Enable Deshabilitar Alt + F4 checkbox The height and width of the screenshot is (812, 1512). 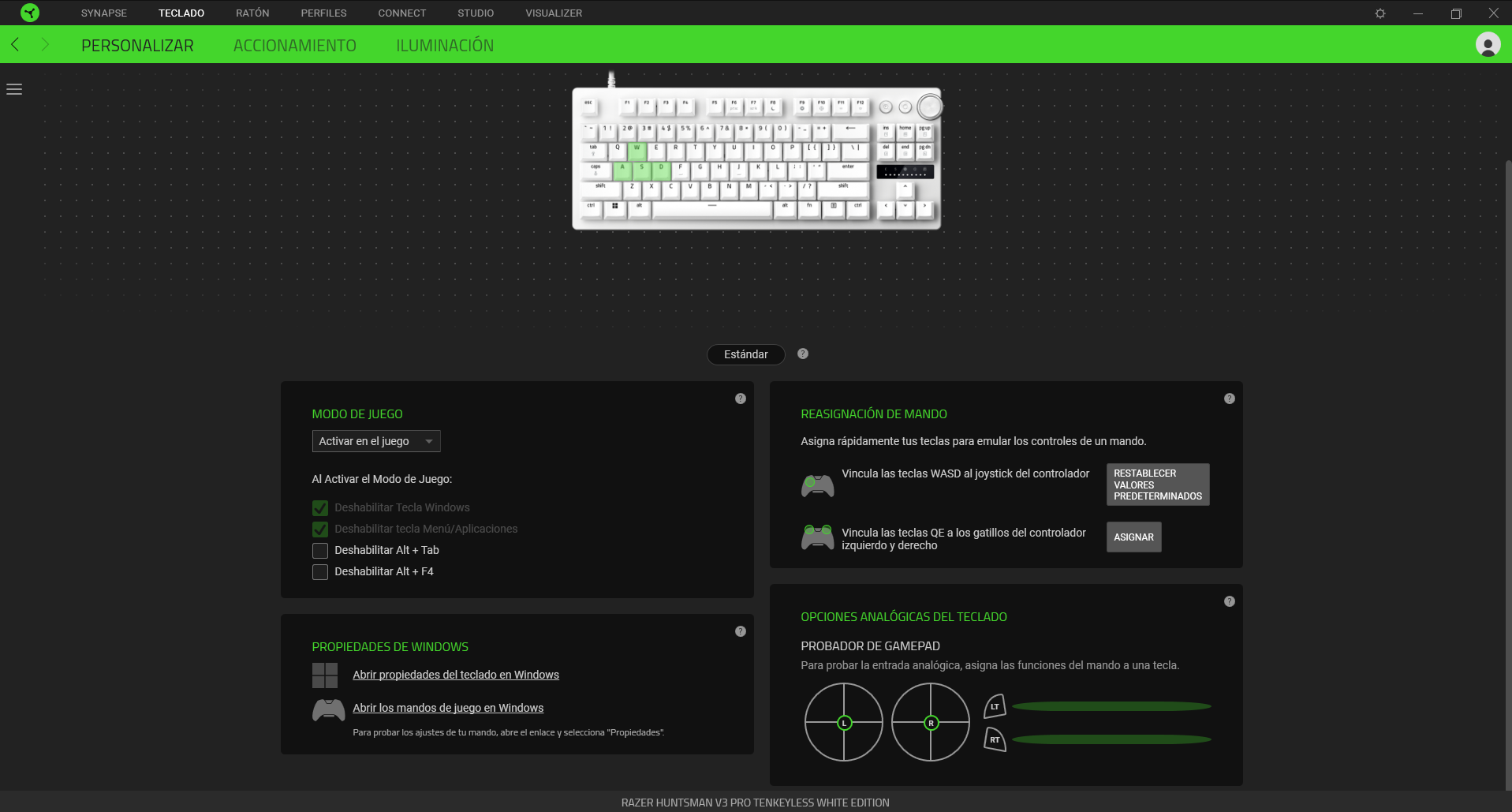(320, 571)
